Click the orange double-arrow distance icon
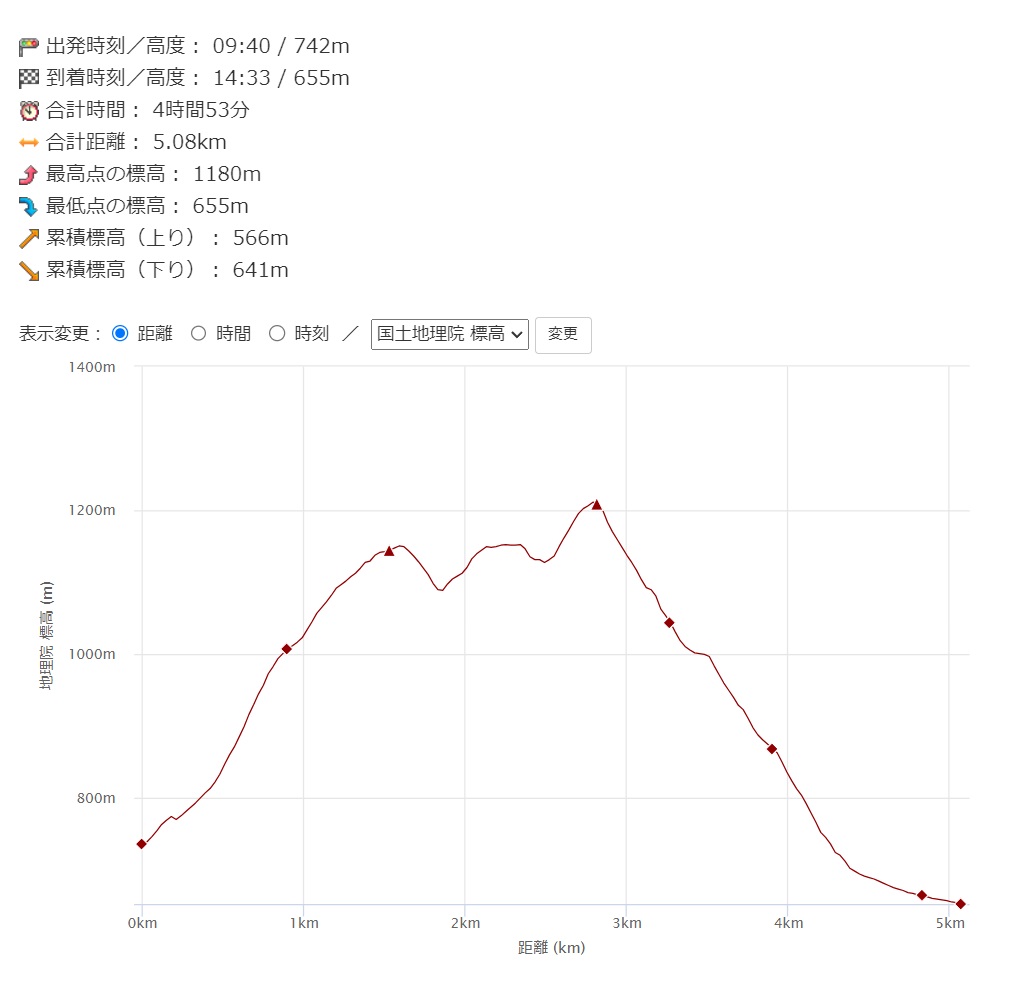This screenshot has width=1025, height=989. click(28, 143)
